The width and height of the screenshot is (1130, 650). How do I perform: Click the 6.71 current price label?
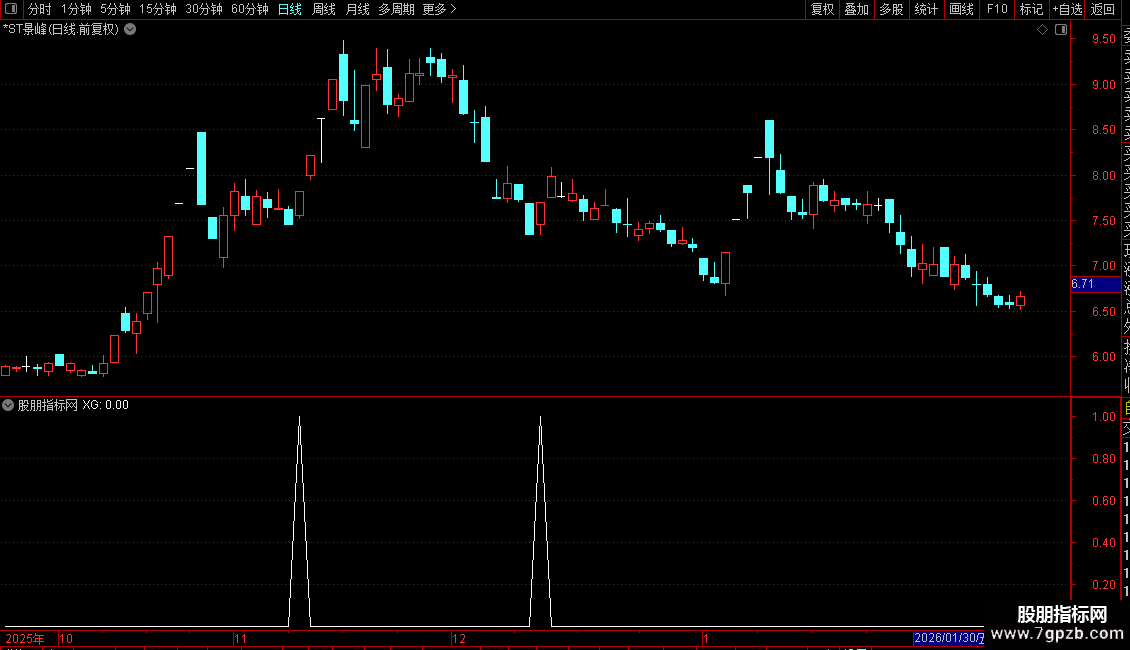click(1095, 284)
